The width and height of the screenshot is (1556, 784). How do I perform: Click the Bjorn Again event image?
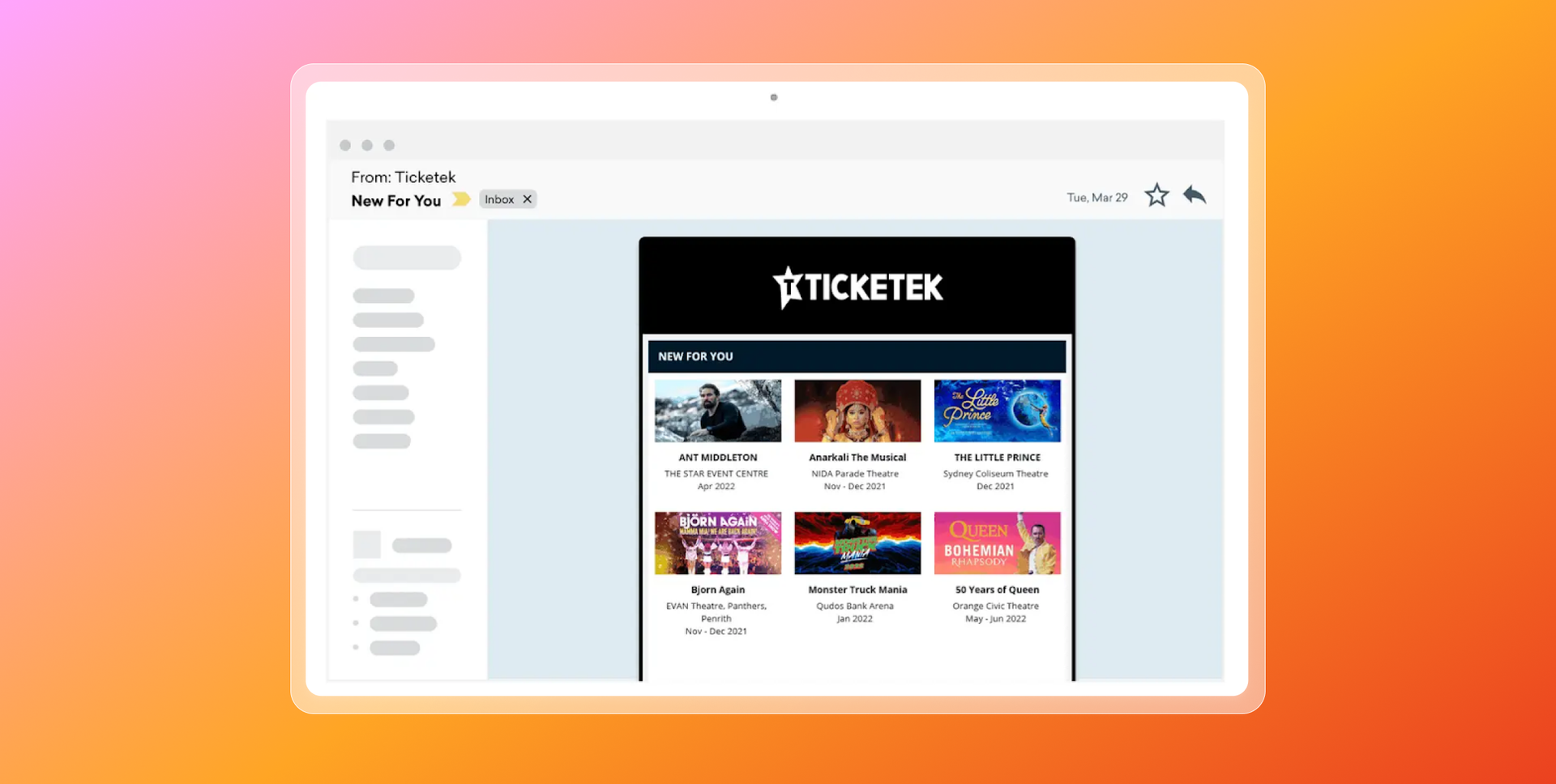716,543
